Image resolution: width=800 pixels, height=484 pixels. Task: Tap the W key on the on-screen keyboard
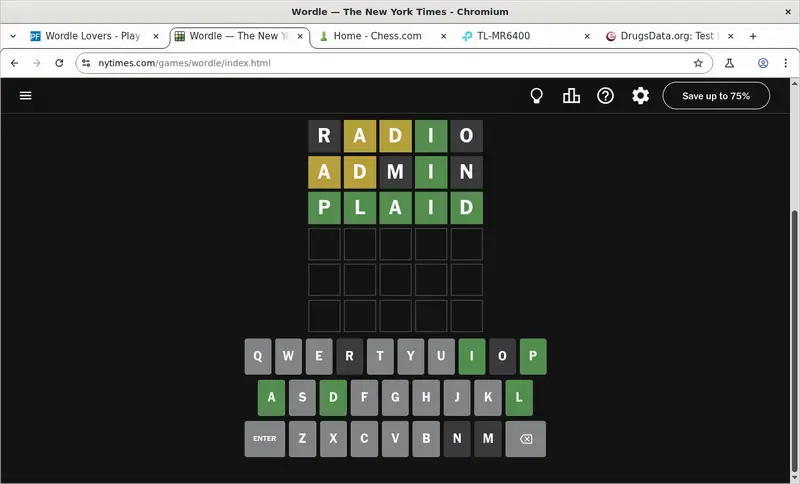(x=288, y=356)
